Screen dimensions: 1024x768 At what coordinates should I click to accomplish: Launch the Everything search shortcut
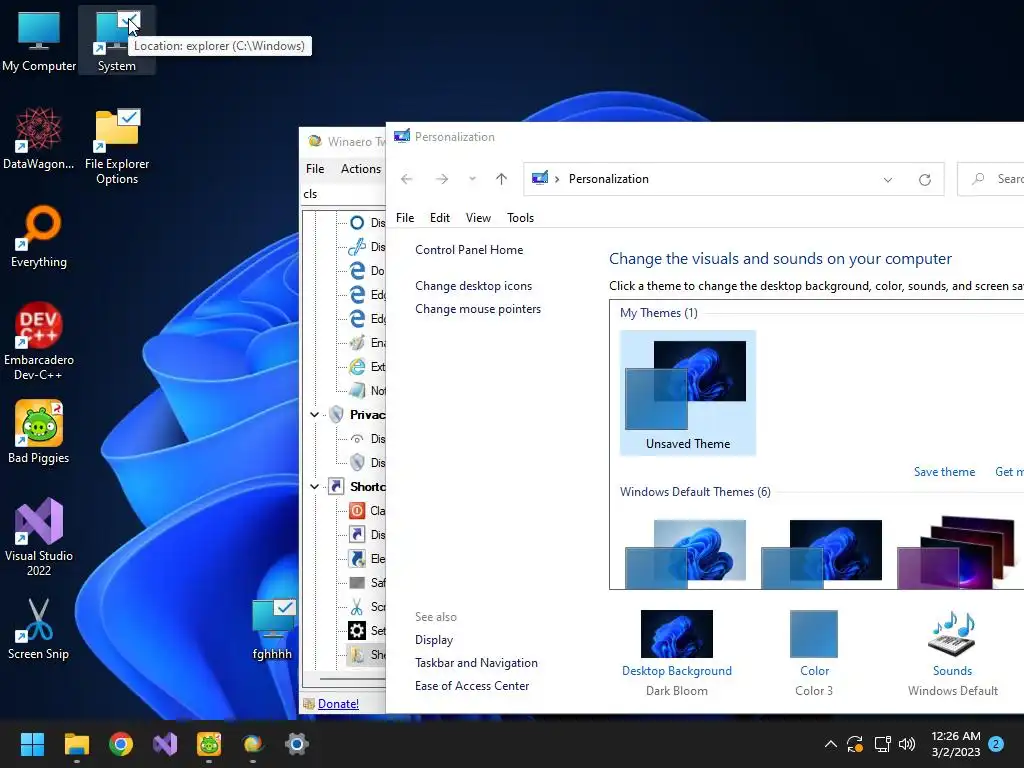(x=39, y=236)
